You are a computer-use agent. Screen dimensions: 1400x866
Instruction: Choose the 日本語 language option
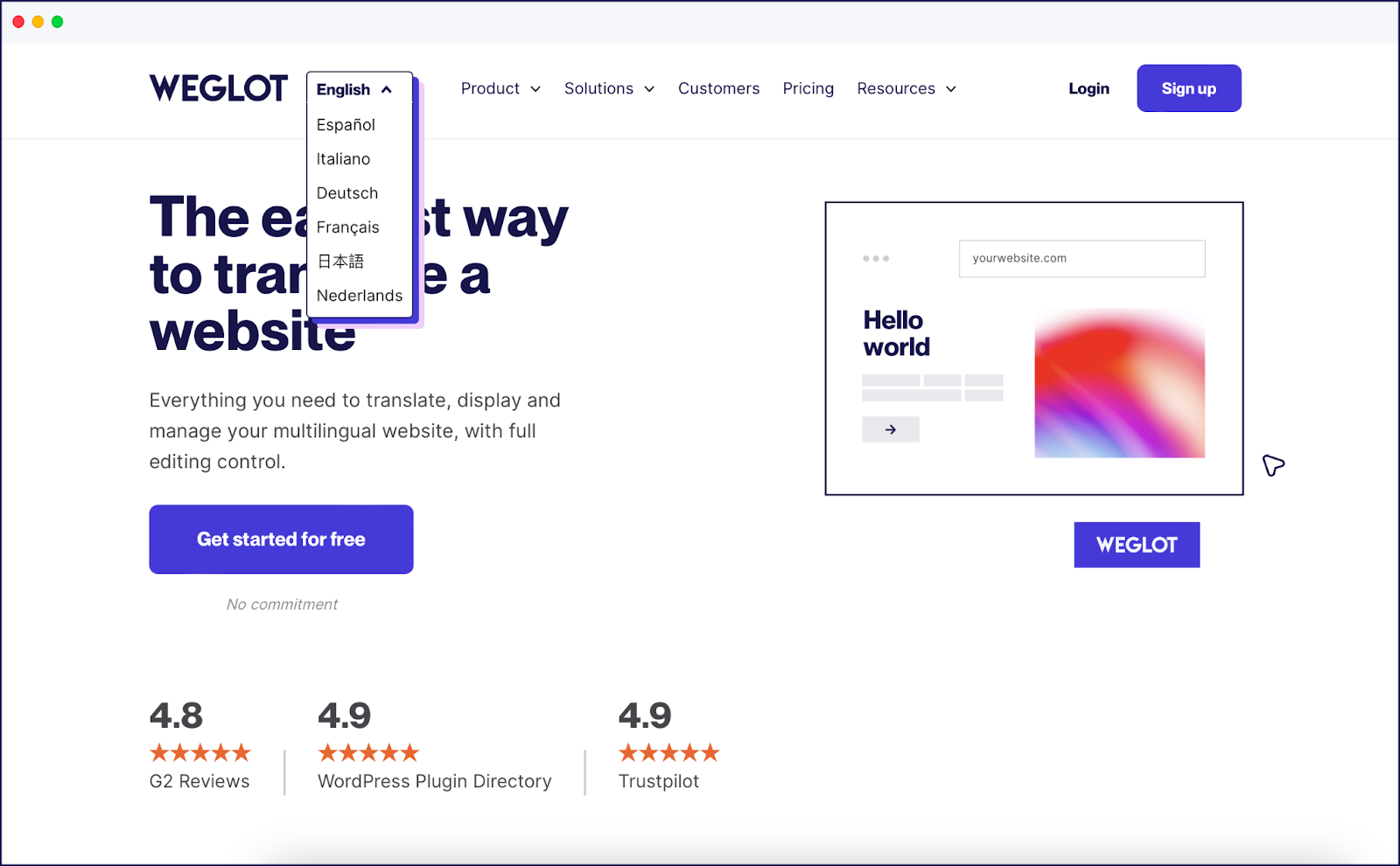pos(339,261)
